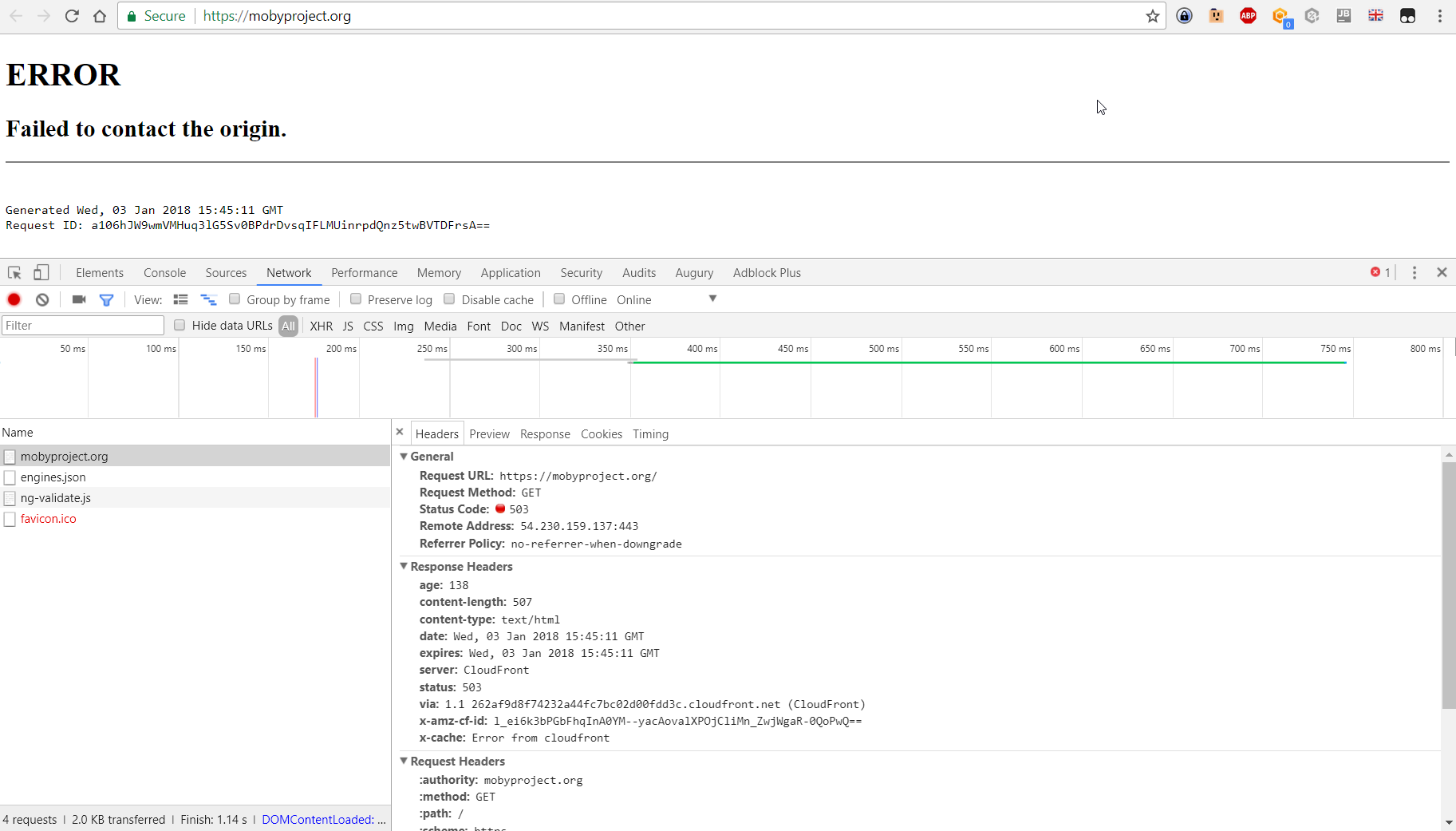The image size is (1456, 831).
Task: Filter requests by JS type
Action: (348, 326)
